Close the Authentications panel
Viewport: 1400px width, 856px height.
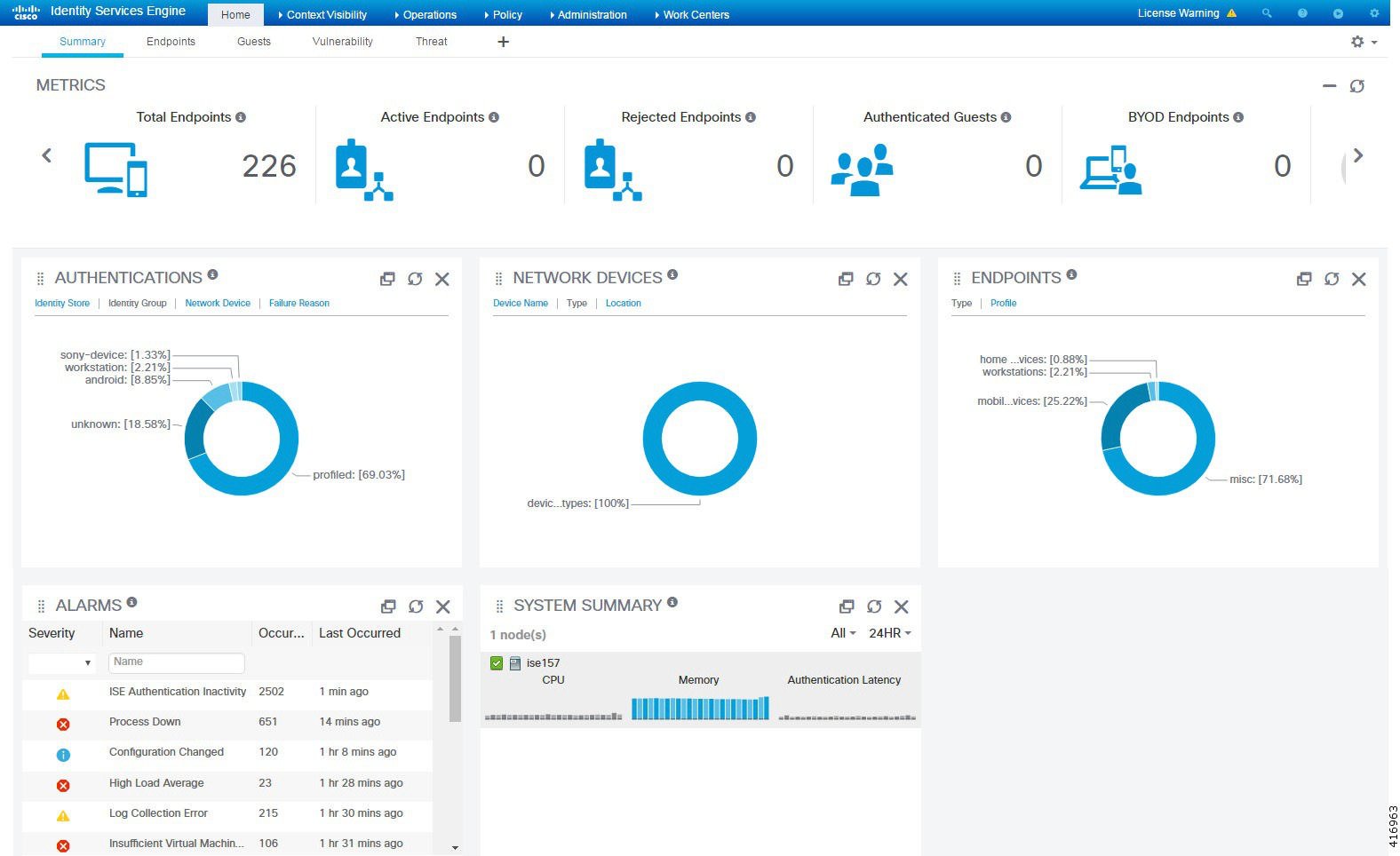(441, 279)
